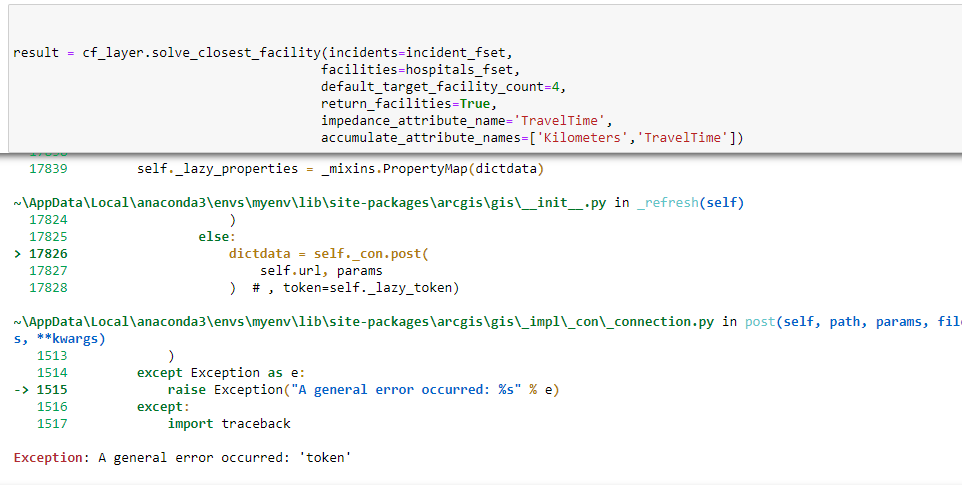The image size is (962, 485).
Task: Click the arcgis gis __init__.py file path
Action: click(x=310, y=203)
